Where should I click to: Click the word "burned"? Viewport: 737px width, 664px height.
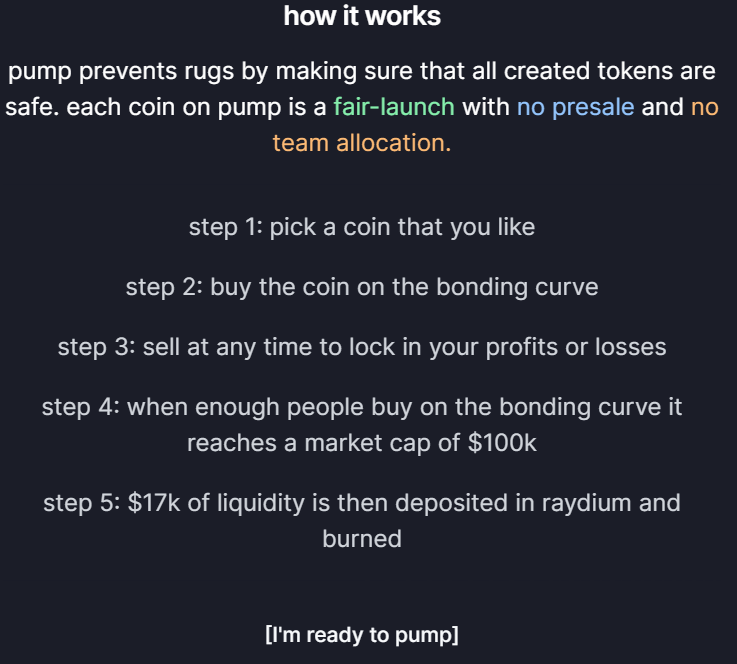[362, 538]
